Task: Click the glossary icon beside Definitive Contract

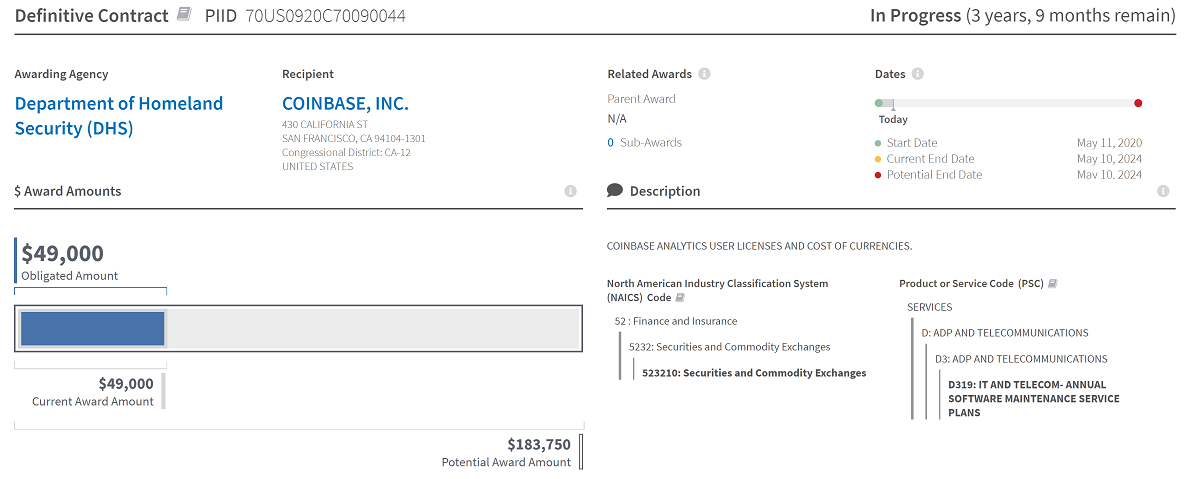Action: pyautogui.click(x=184, y=15)
